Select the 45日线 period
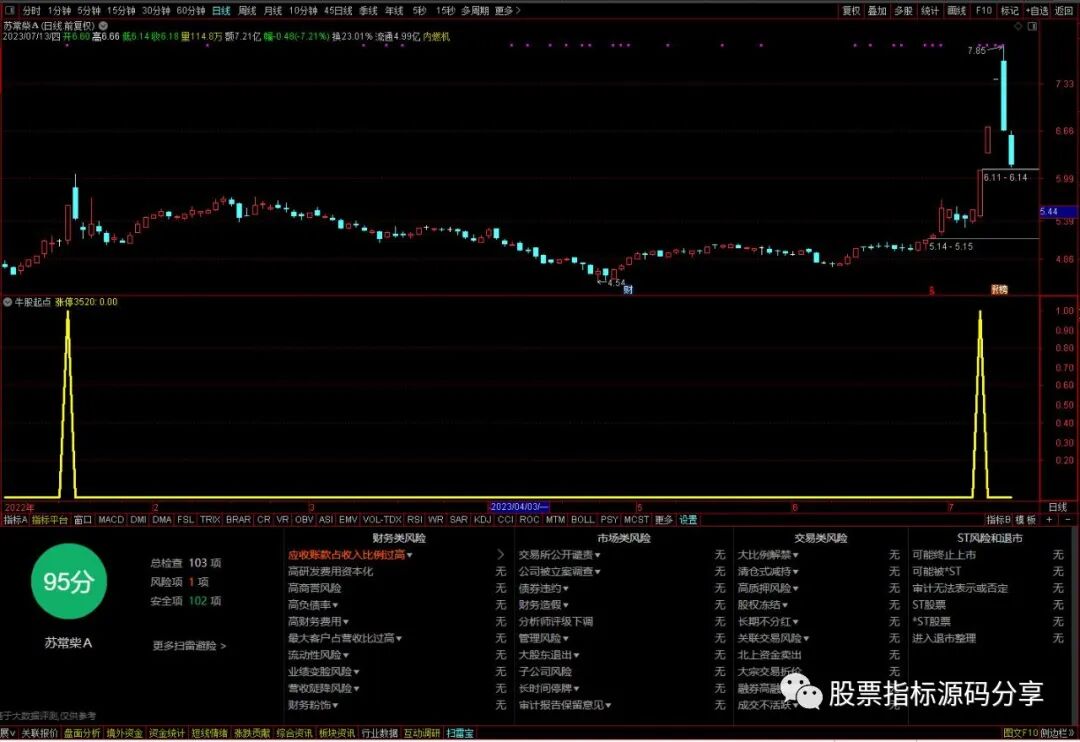Image resolution: width=1080 pixels, height=742 pixels. [x=338, y=10]
